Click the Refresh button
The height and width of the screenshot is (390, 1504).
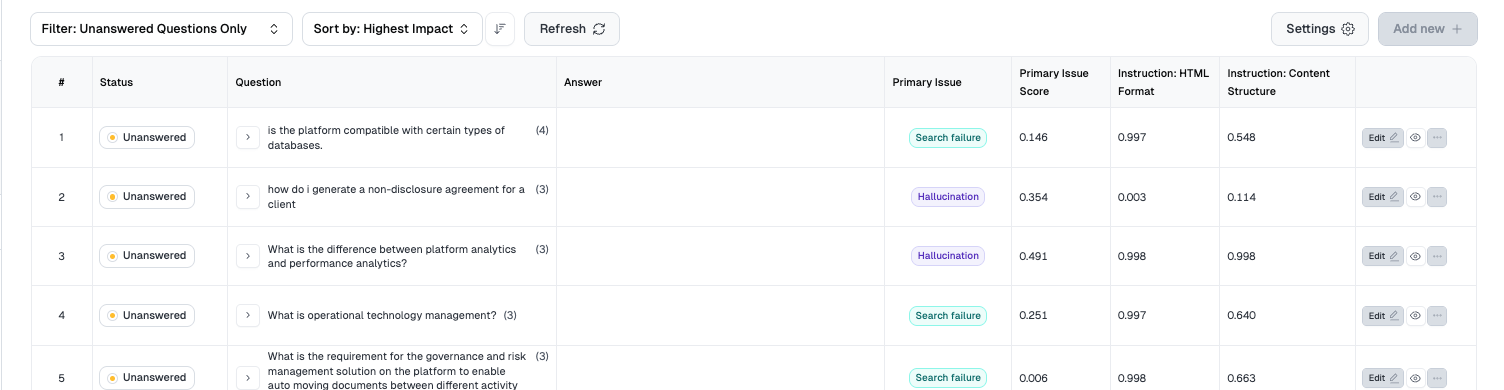(x=572, y=29)
